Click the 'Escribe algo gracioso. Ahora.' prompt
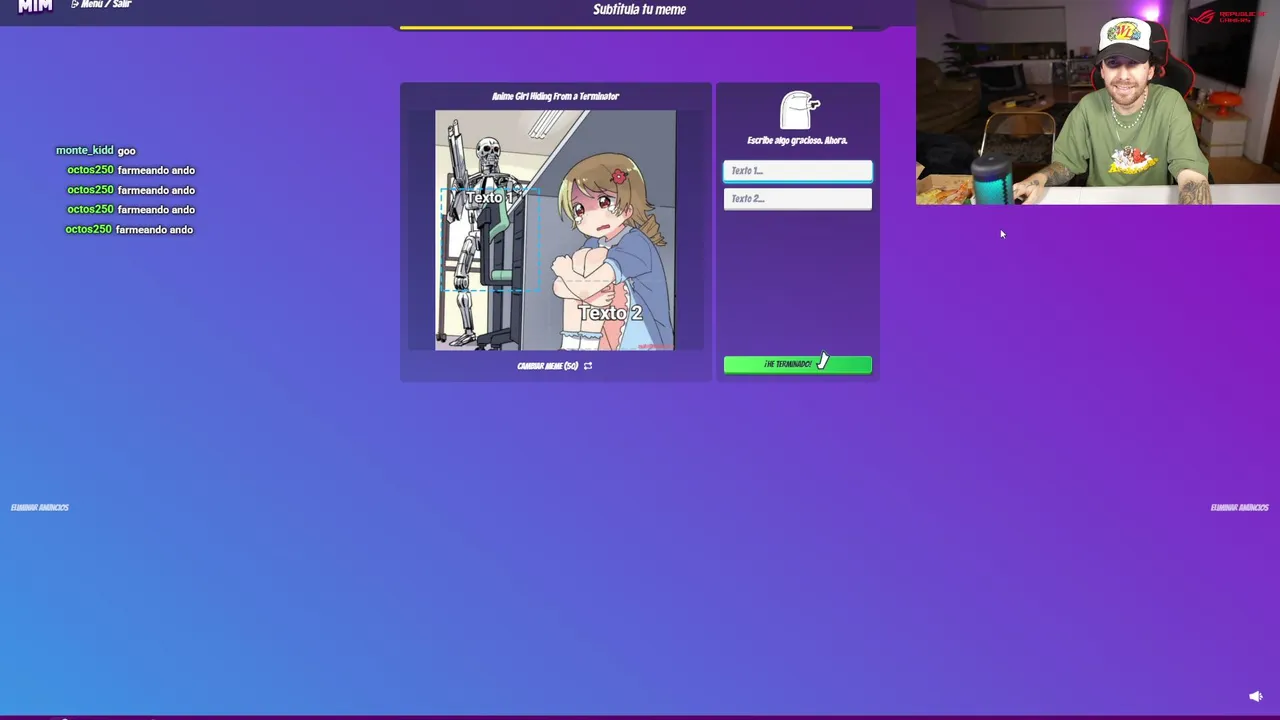Image resolution: width=1280 pixels, height=720 pixels. (797, 141)
